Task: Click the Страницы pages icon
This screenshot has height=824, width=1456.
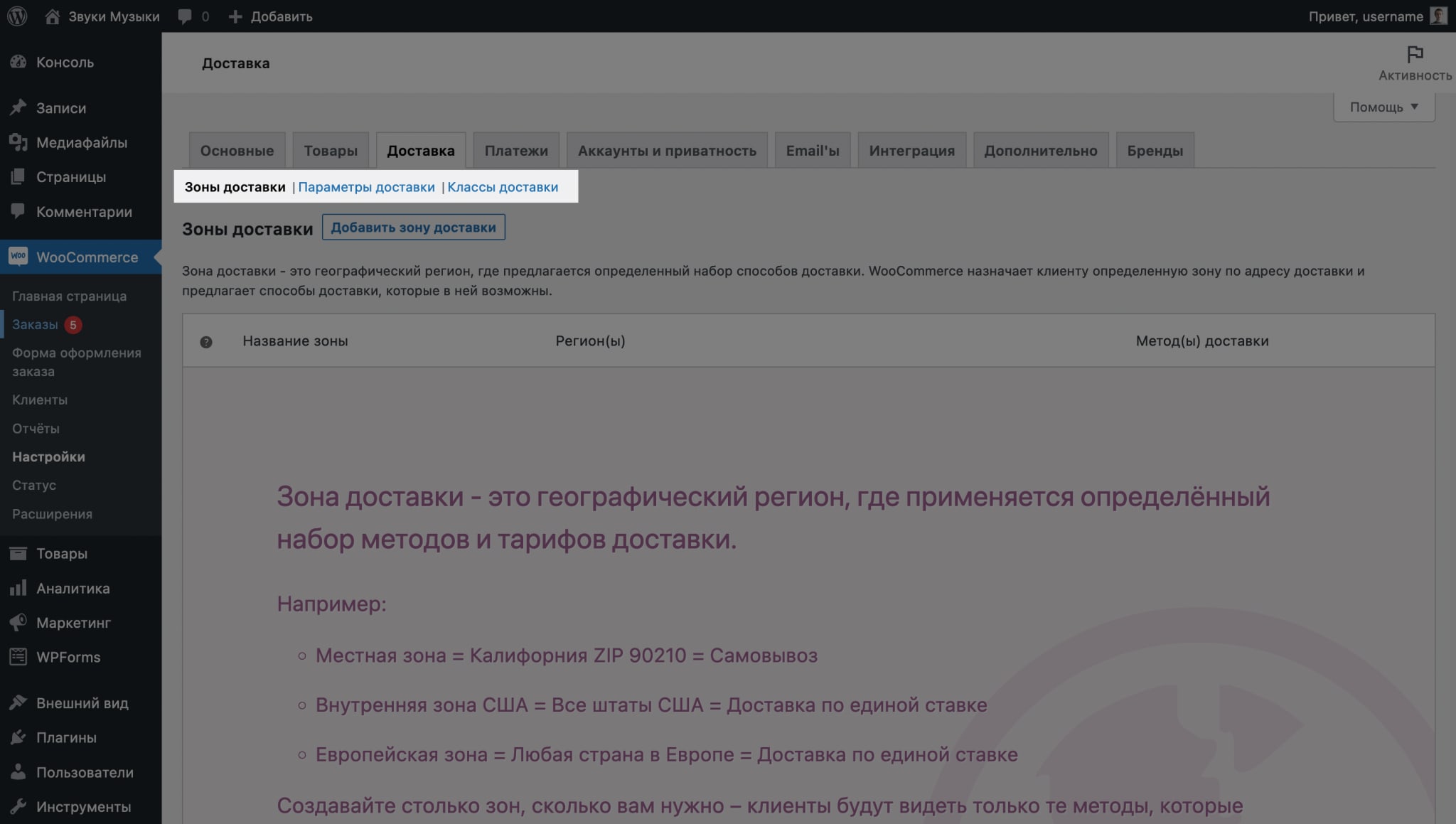Action: (18, 176)
